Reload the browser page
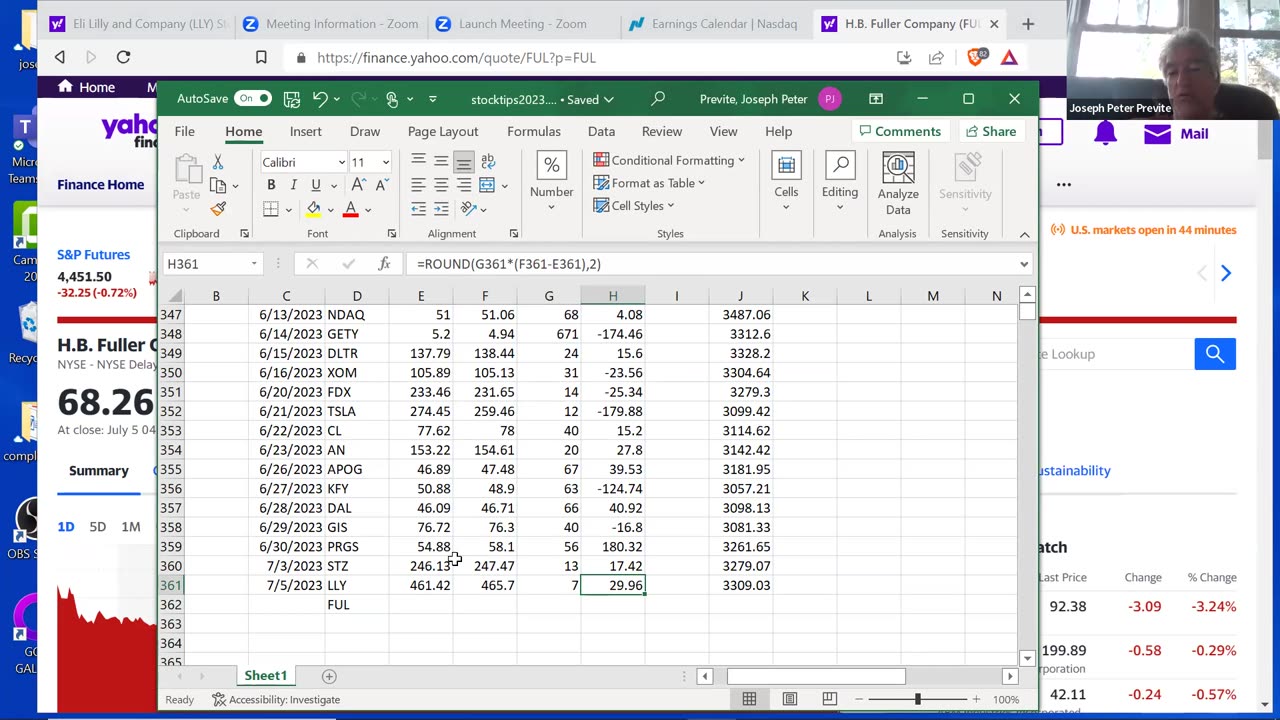Screen dimensions: 1280x720 [123, 57]
